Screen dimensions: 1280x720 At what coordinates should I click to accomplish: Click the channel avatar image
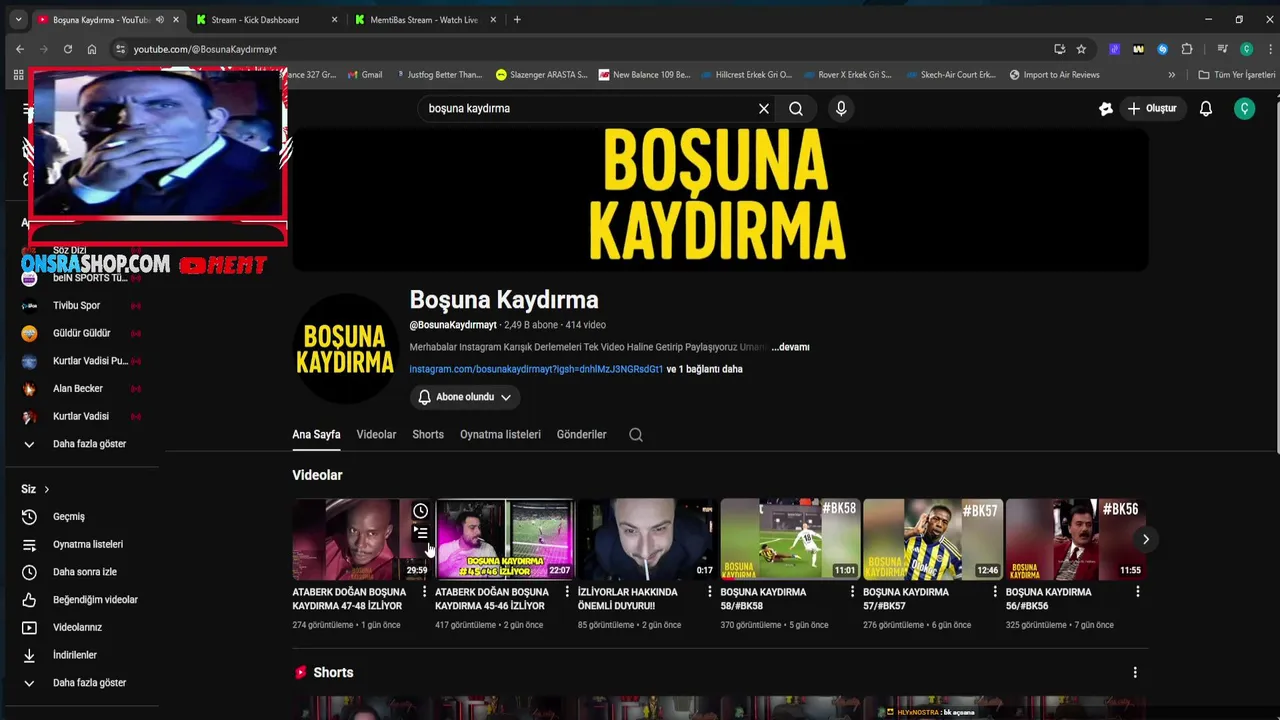[345, 349]
